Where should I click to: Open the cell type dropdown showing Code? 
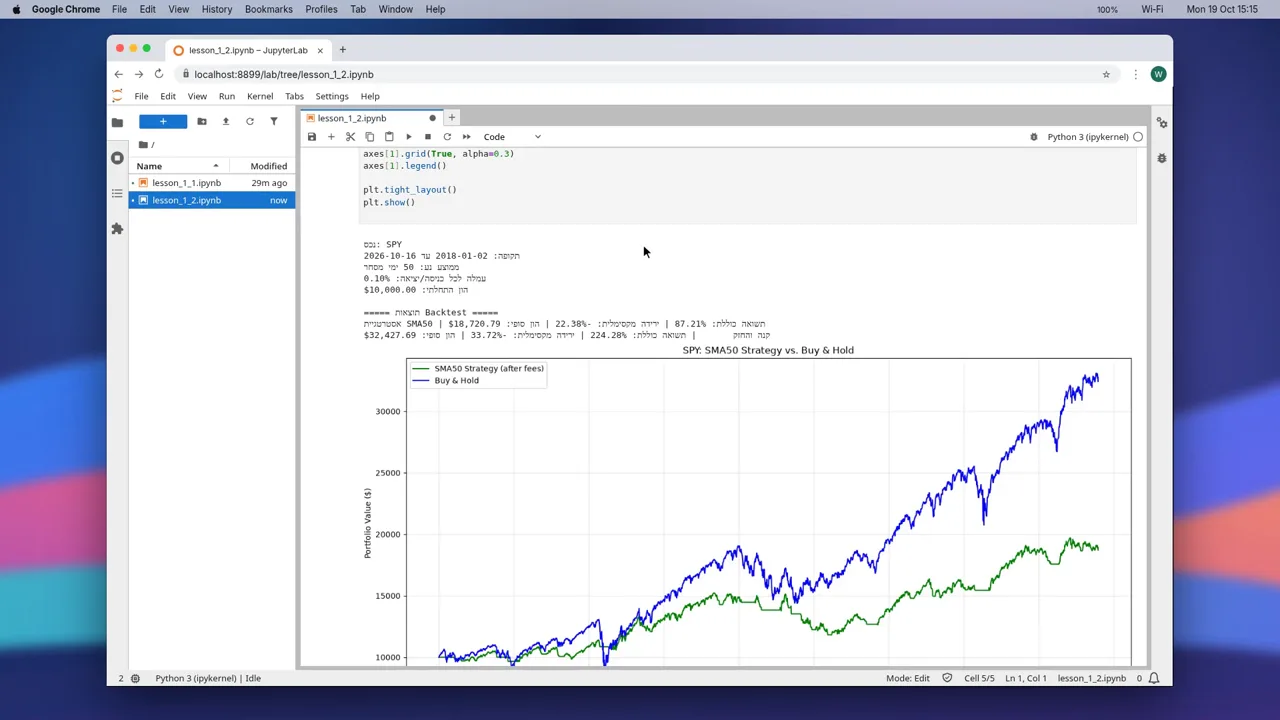point(512,137)
